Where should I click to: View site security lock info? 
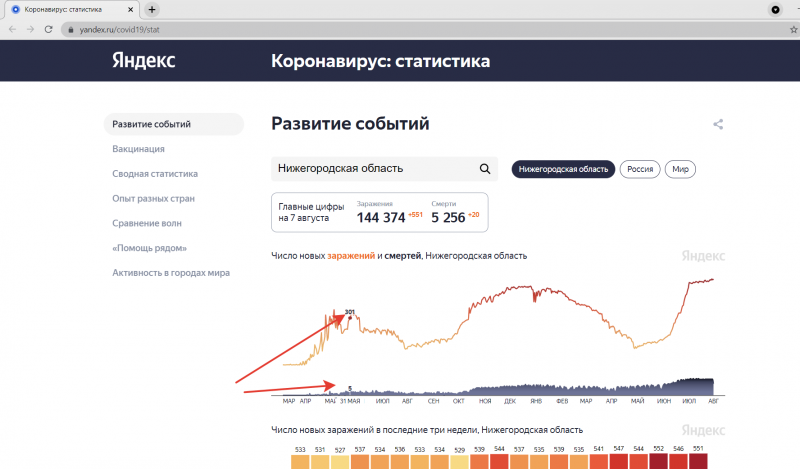point(71,30)
